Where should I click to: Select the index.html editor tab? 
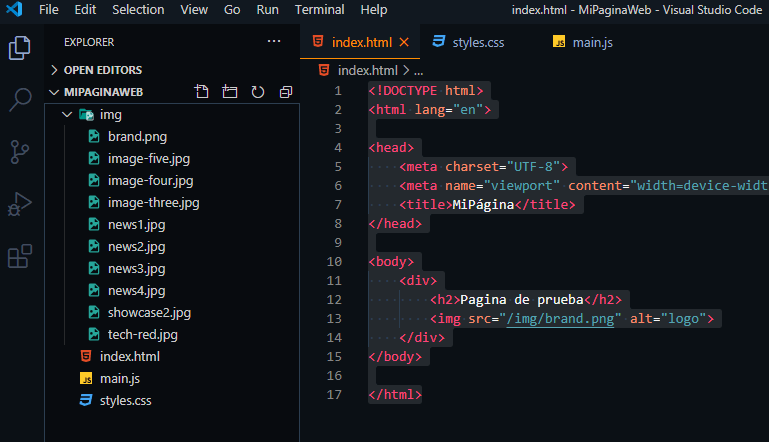[360, 42]
